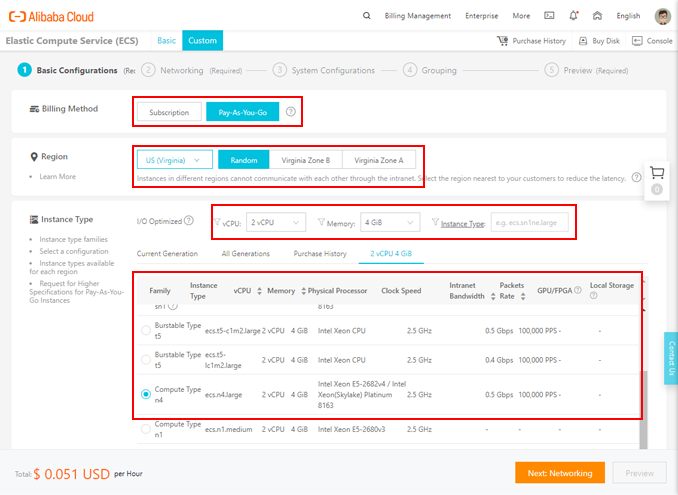Select Virginia Zone B
The height and width of the screenshot is (495, 678).
click(306, 160)
